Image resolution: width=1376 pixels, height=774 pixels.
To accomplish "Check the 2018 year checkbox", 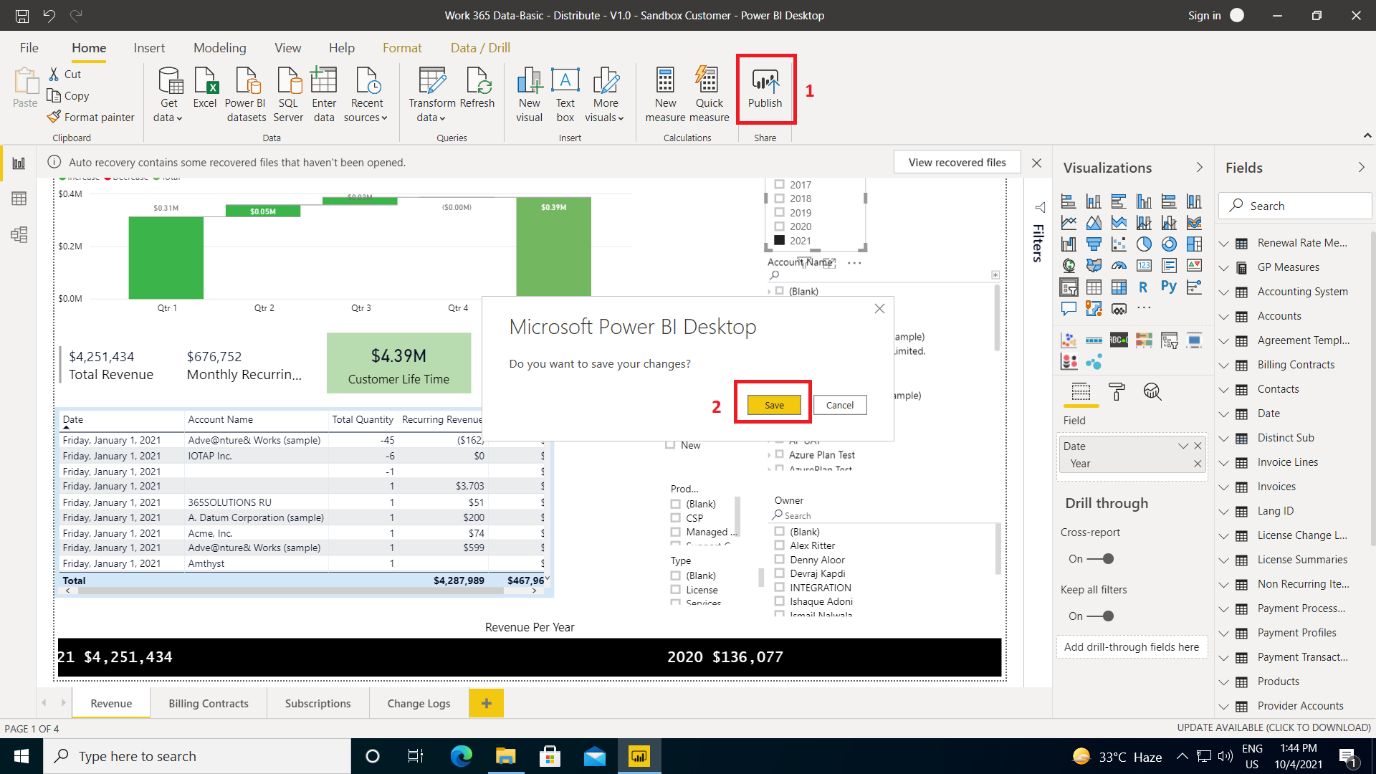I will [x=779, y=199].
